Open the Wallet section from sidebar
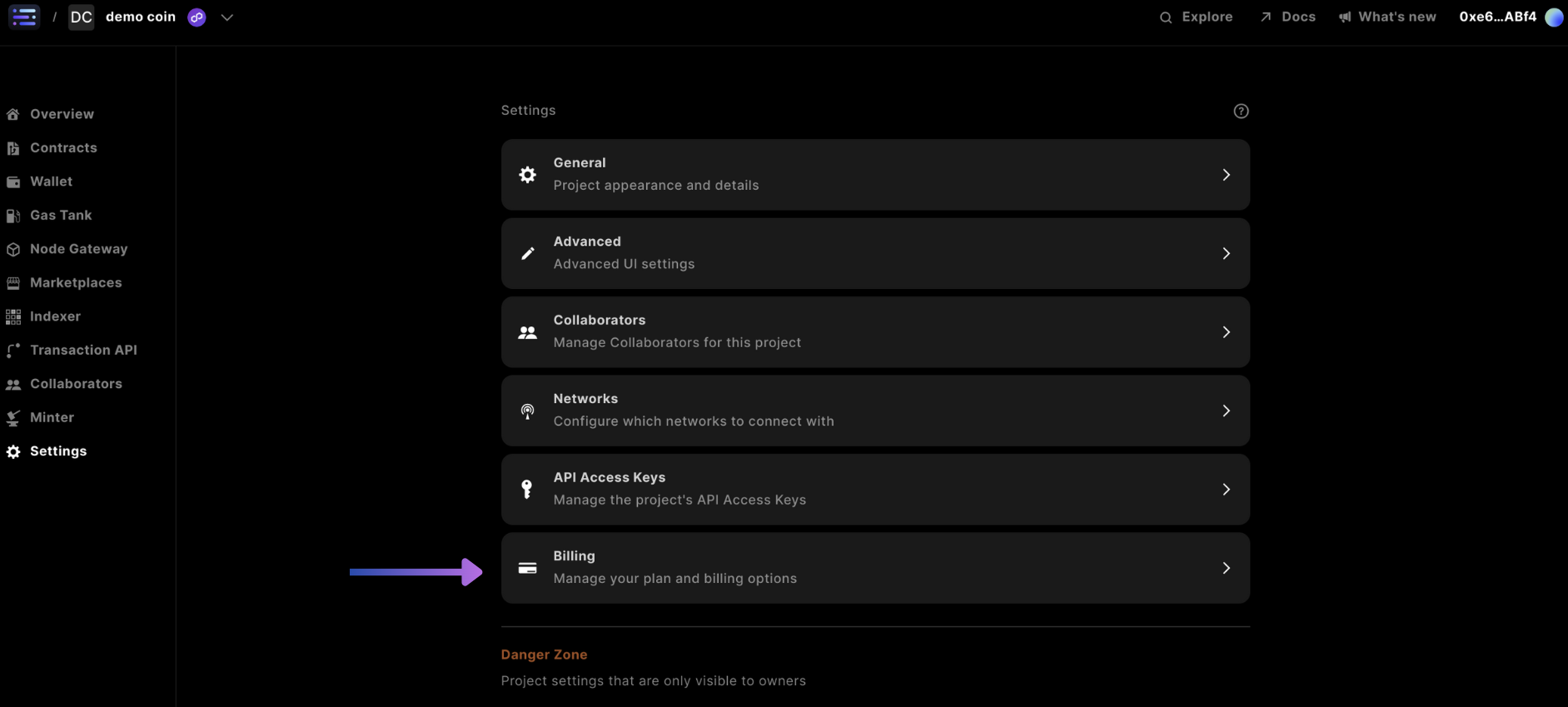 [x=51, y=182]
